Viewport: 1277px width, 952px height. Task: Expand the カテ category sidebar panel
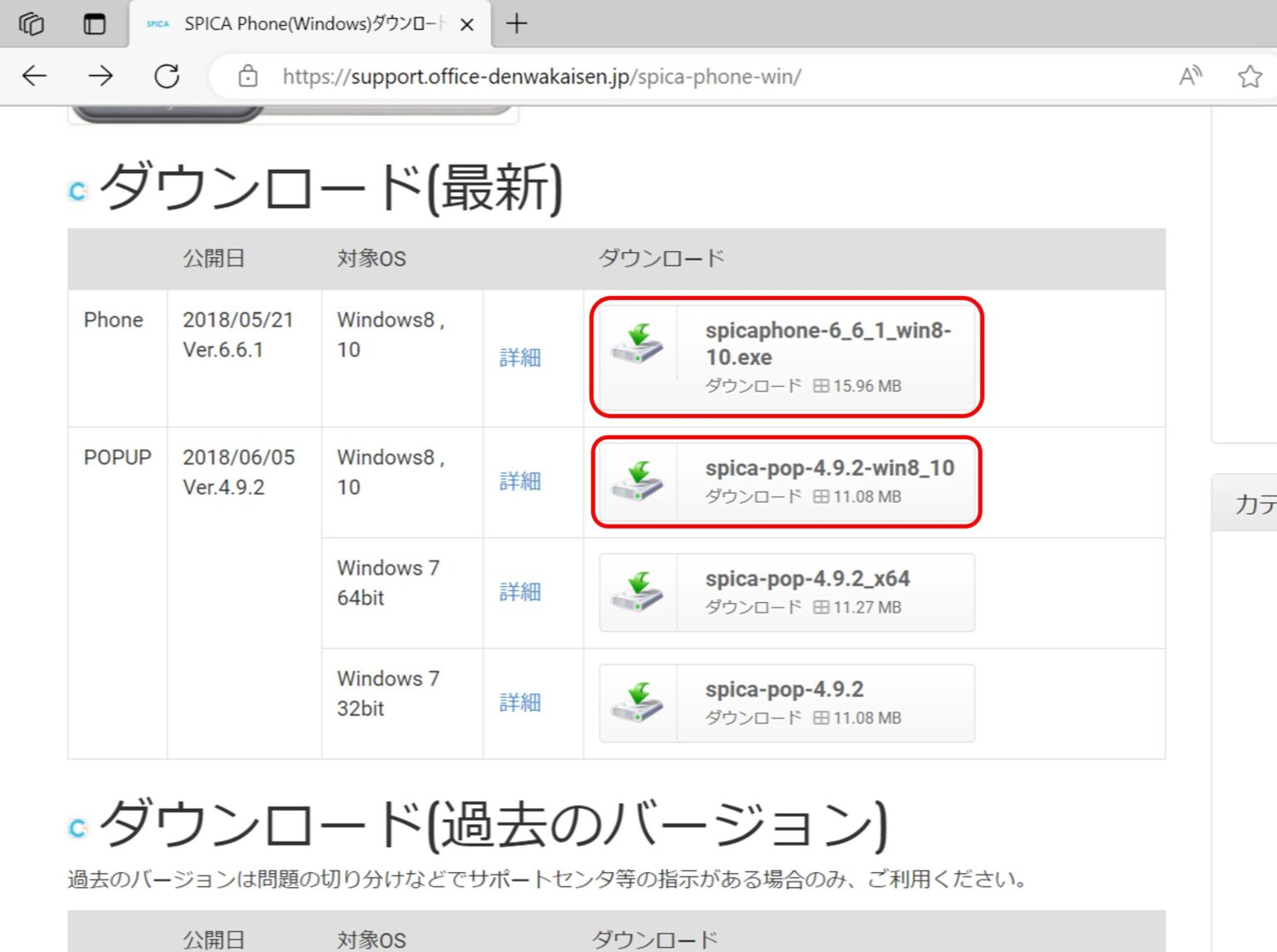1252,503
